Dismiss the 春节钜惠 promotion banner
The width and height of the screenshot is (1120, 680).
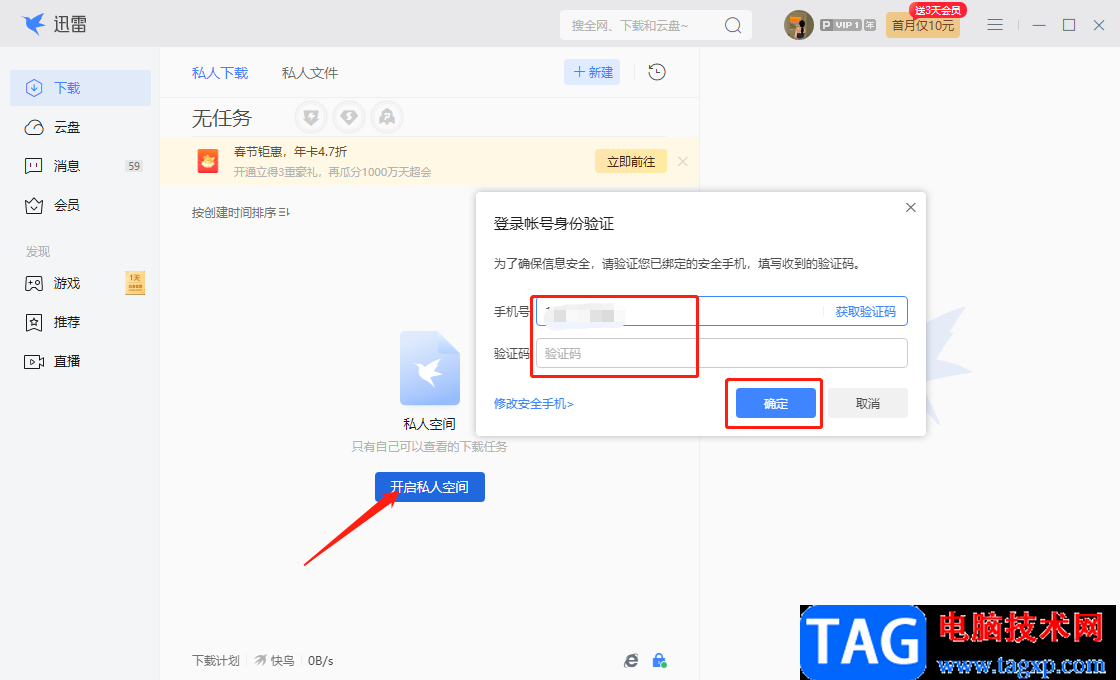tap(683, 161)
